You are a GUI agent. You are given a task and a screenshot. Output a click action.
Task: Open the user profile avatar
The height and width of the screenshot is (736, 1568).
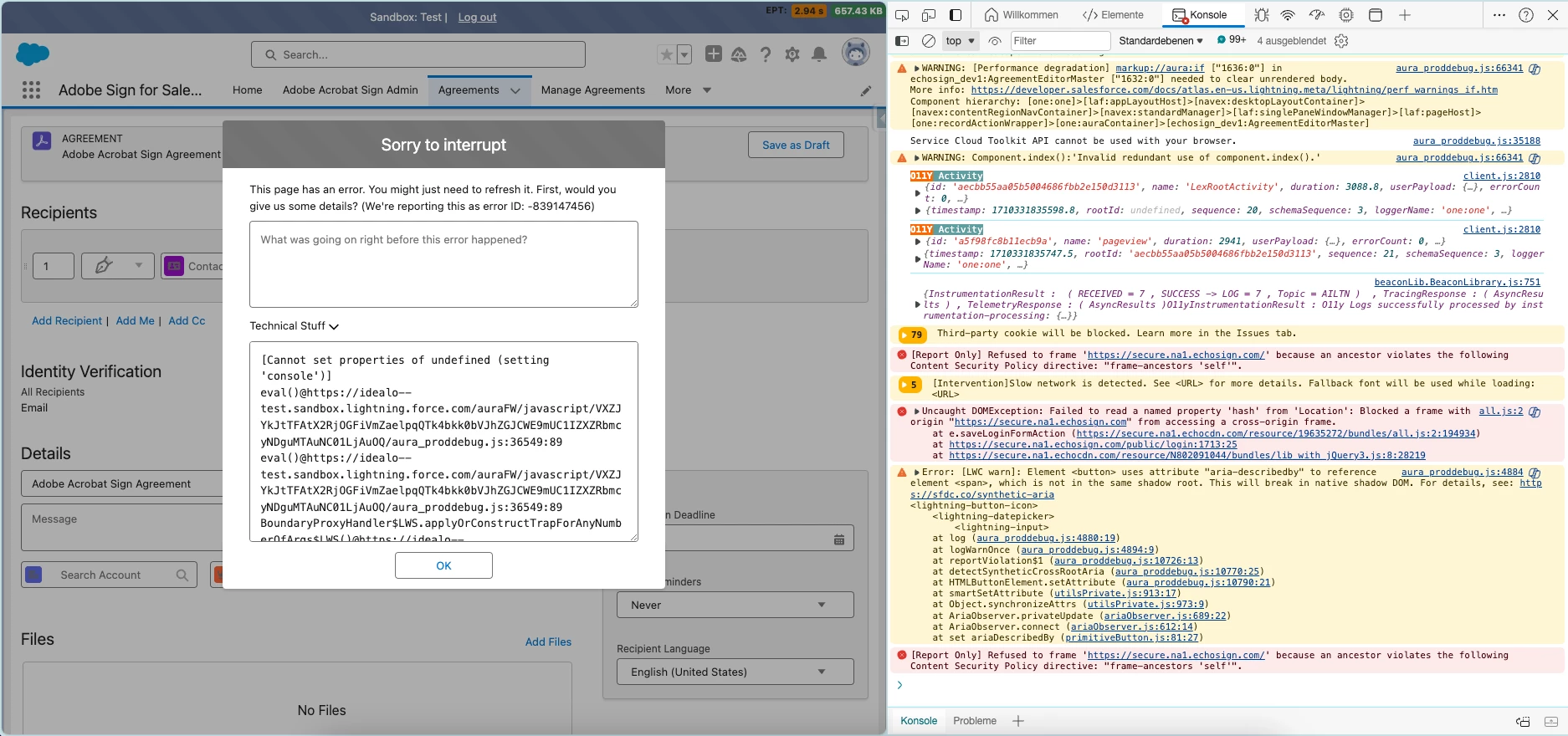click(x=855, y=54)
